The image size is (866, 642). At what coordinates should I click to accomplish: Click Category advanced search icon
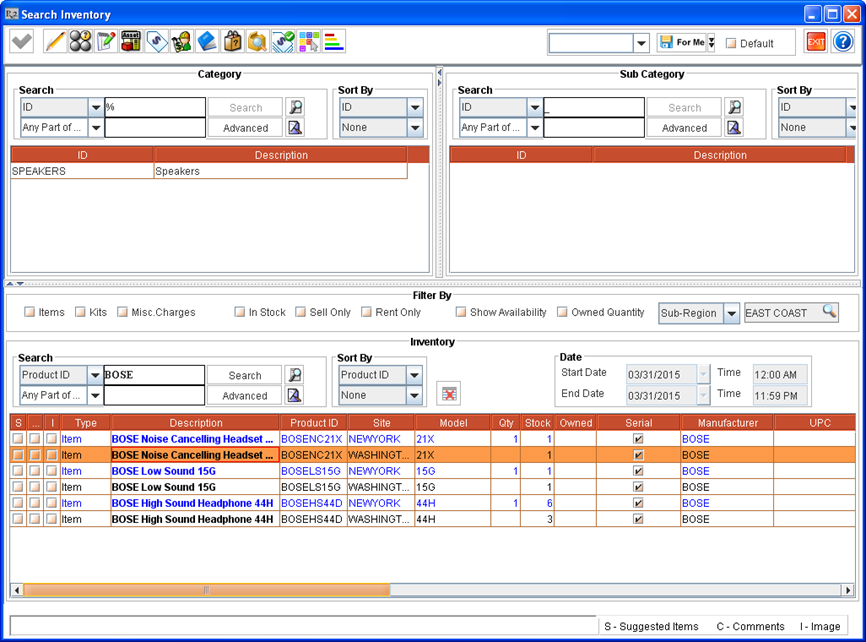(296, 128)
